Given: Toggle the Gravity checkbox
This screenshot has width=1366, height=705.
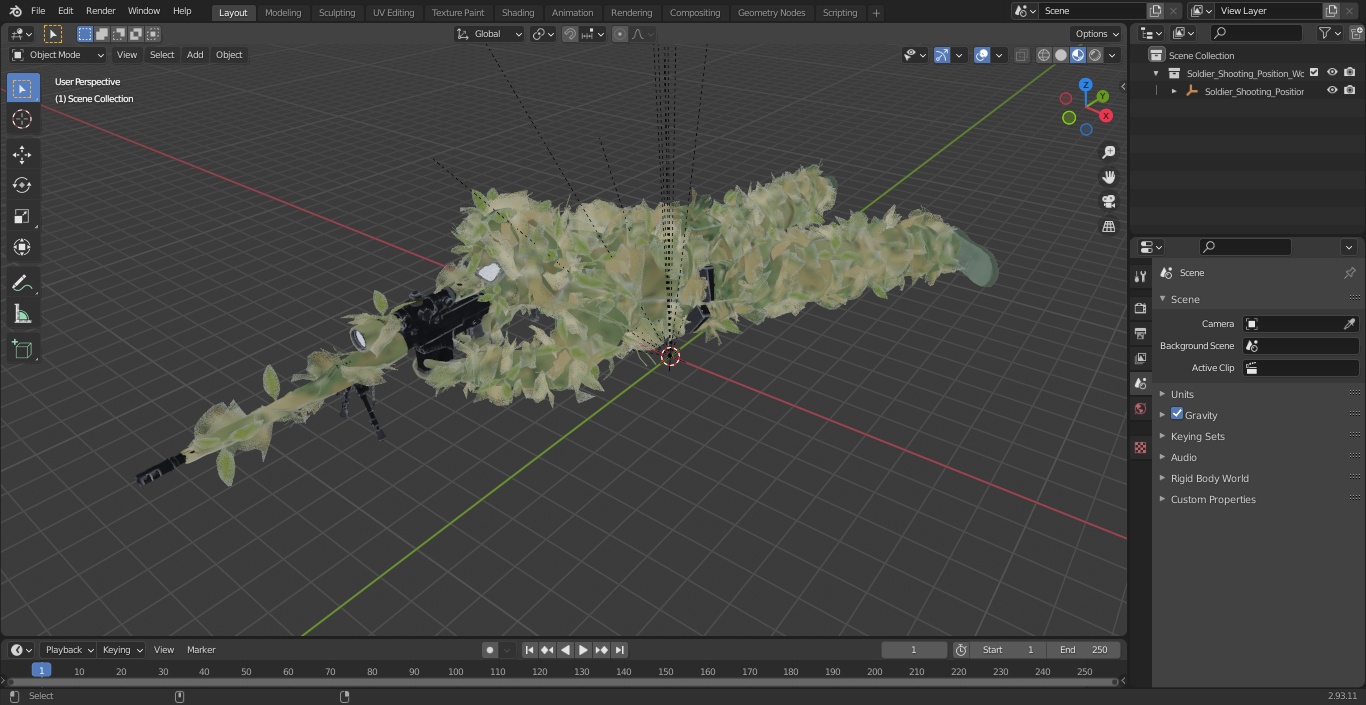Looking at the screenshot, I should tap(1177, 414).
